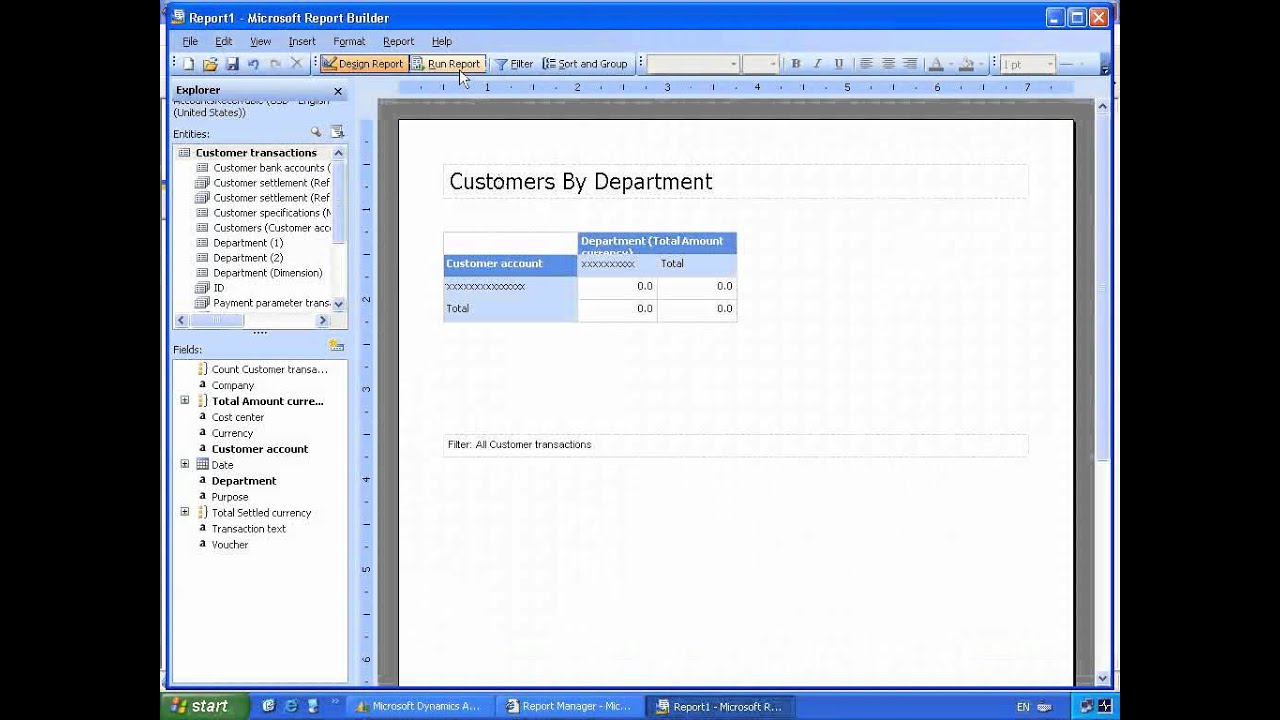1280x720 pixels.
Task: Open the font size dropdown
Action: click(x=773, y=64)
